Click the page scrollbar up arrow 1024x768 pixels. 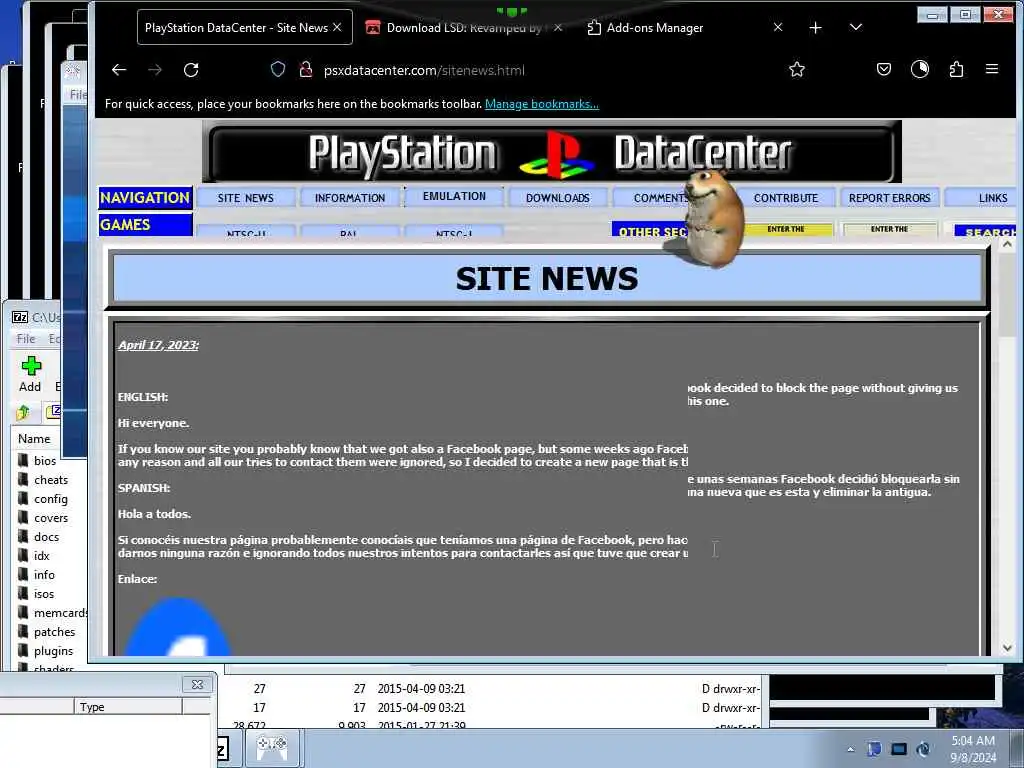1007,244
